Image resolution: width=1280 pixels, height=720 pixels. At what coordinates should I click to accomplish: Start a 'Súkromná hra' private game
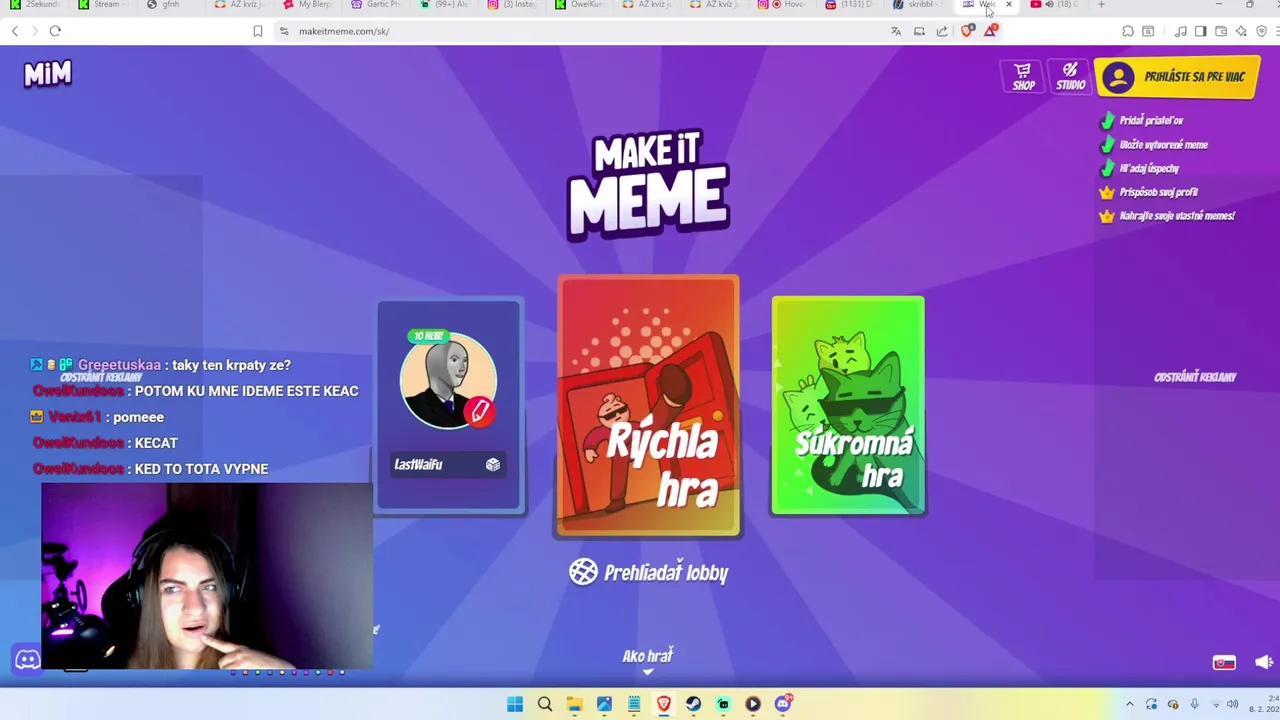pyautogui.click(x=848, y=405)
